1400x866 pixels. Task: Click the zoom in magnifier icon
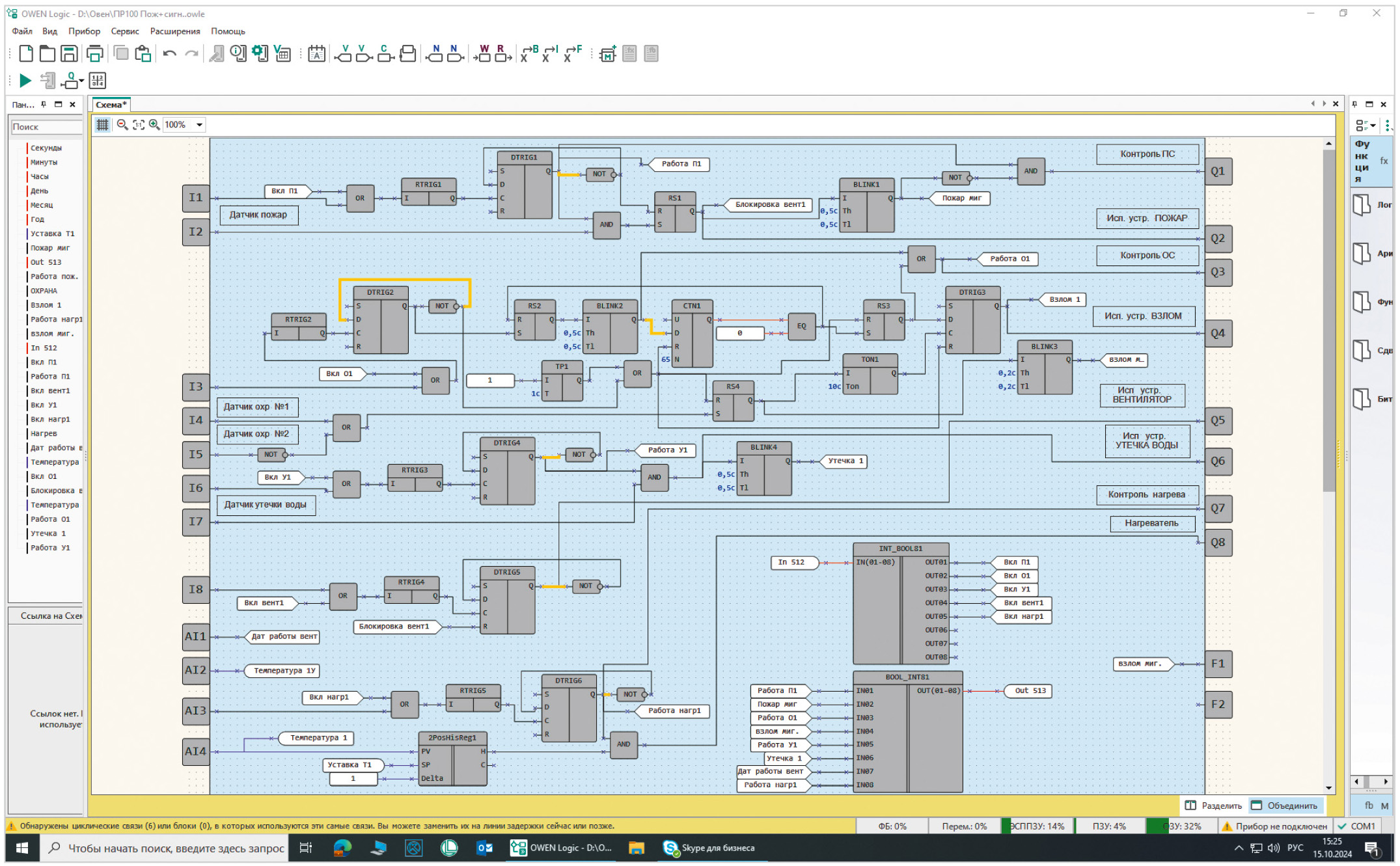[154, 125]
